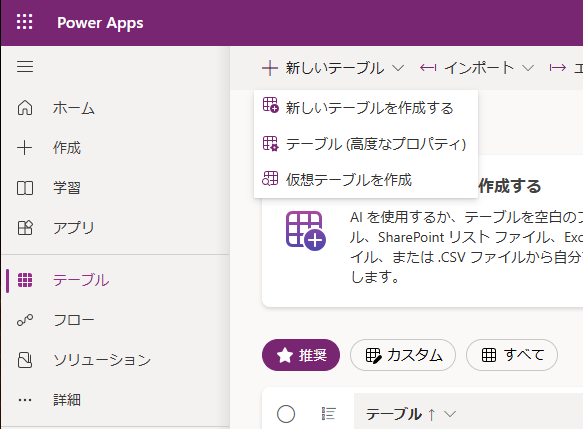This screenshot has width=583, height=429.
Task: Click the インポート toolbar button label
Action: tap(480, 68)
